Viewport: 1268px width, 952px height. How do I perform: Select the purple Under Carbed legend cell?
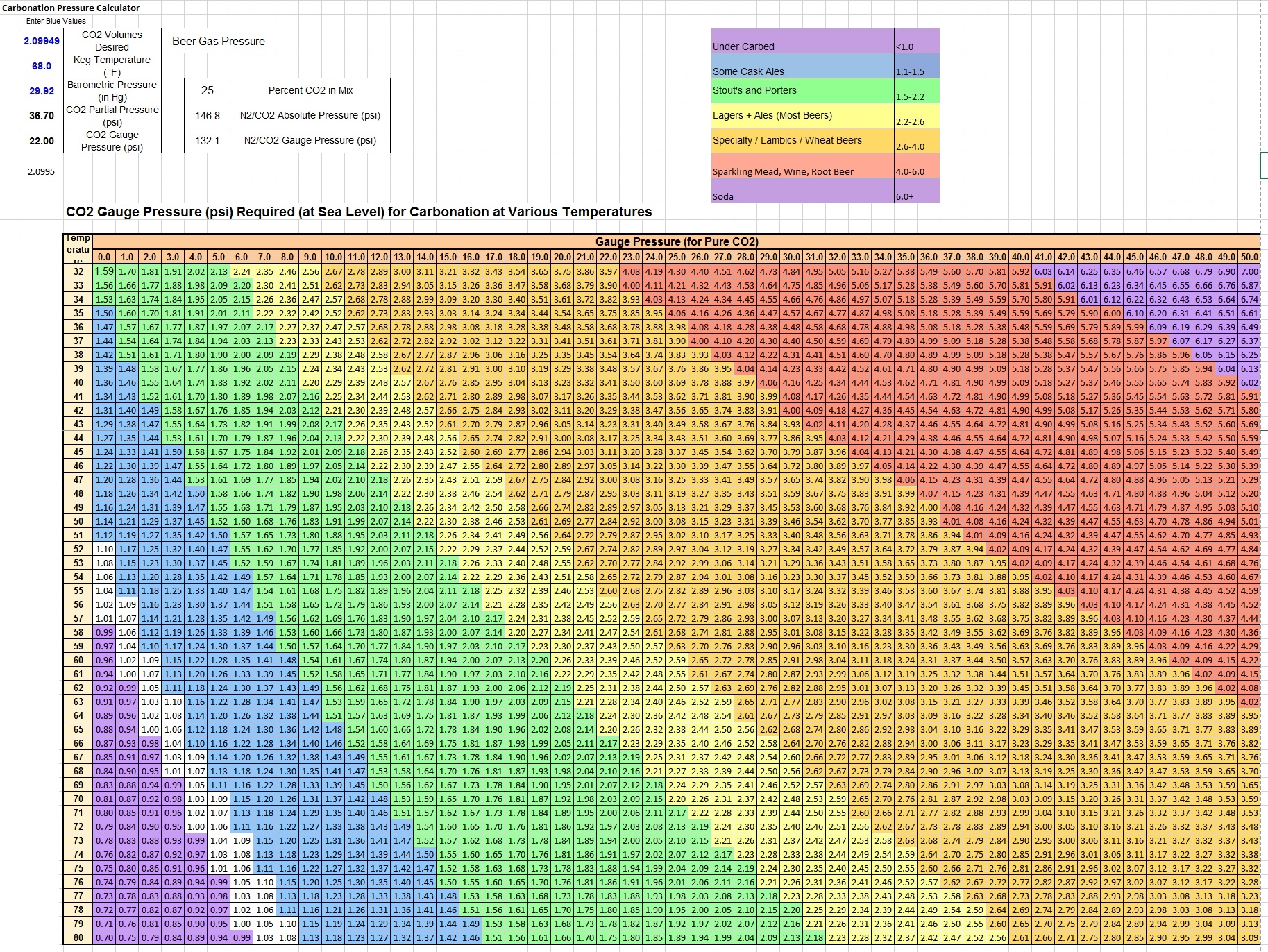click(x=802, y=40)
